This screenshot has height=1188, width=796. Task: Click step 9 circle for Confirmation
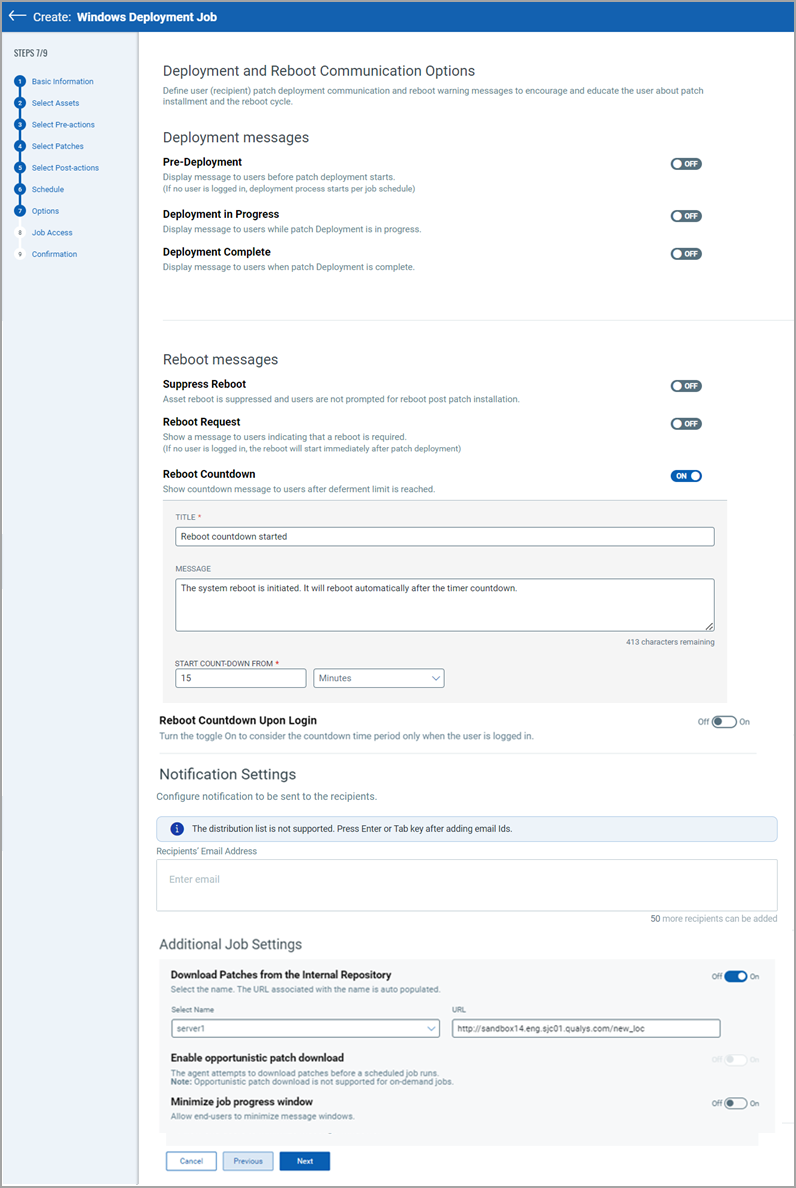tap(20, 255)
